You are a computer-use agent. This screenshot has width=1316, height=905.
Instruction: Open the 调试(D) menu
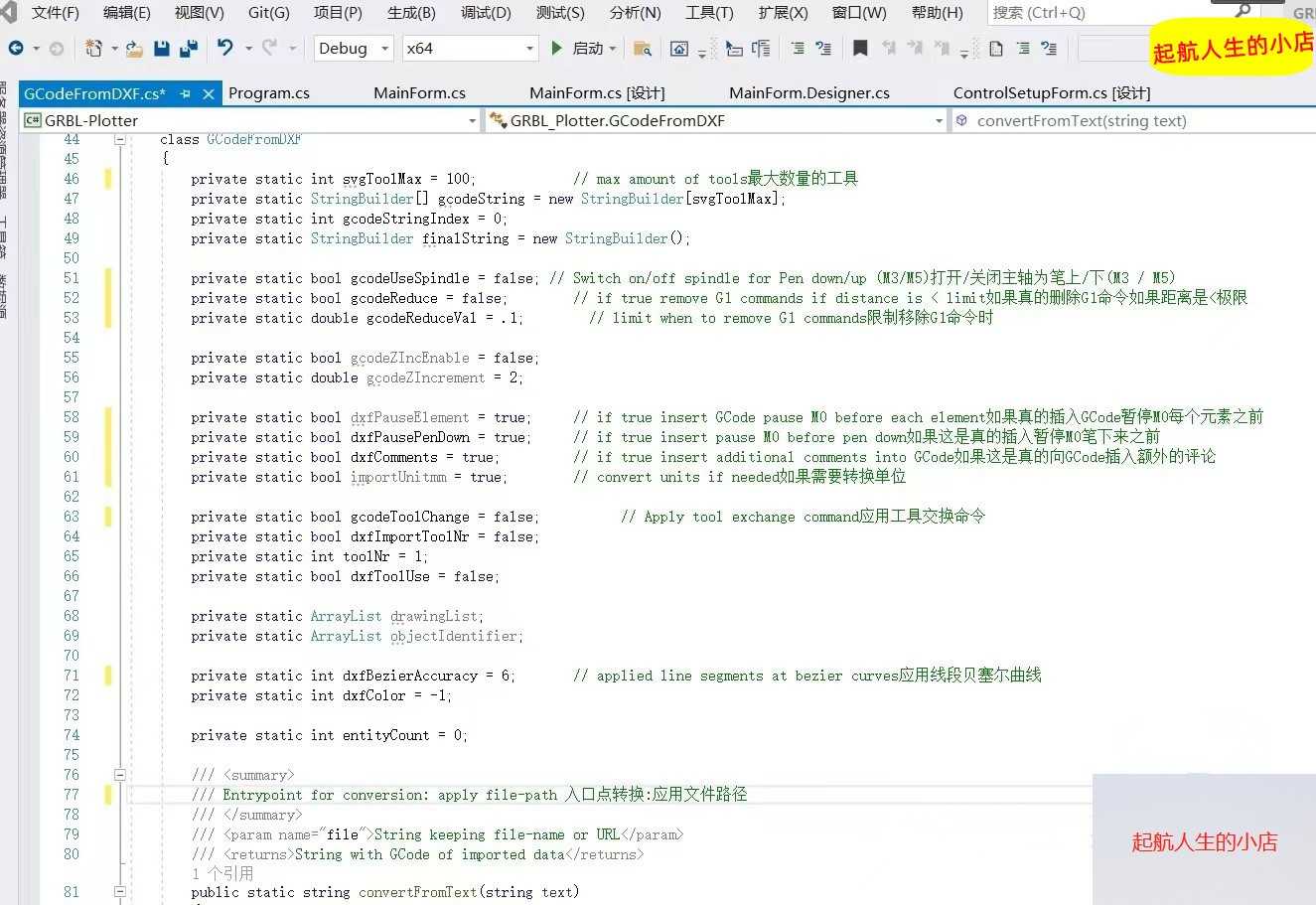486,13
